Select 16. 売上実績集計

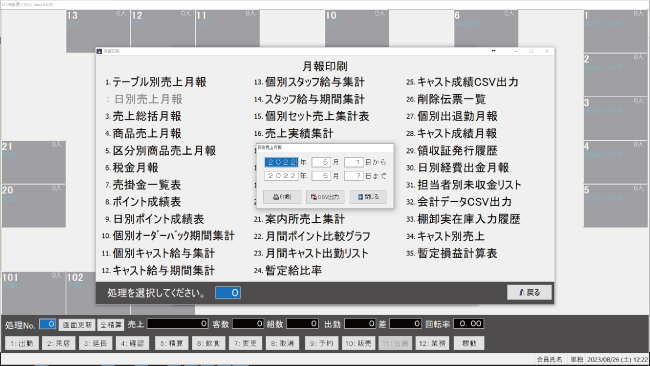point(293,133)
